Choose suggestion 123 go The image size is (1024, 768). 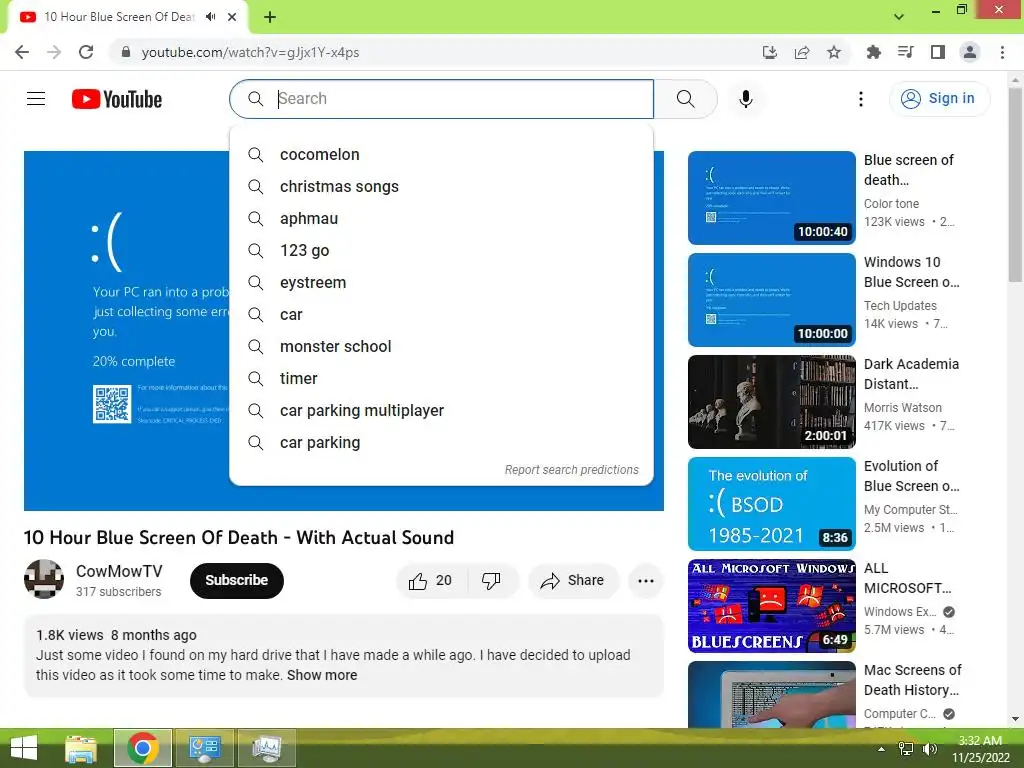click(x=441, y=251)
